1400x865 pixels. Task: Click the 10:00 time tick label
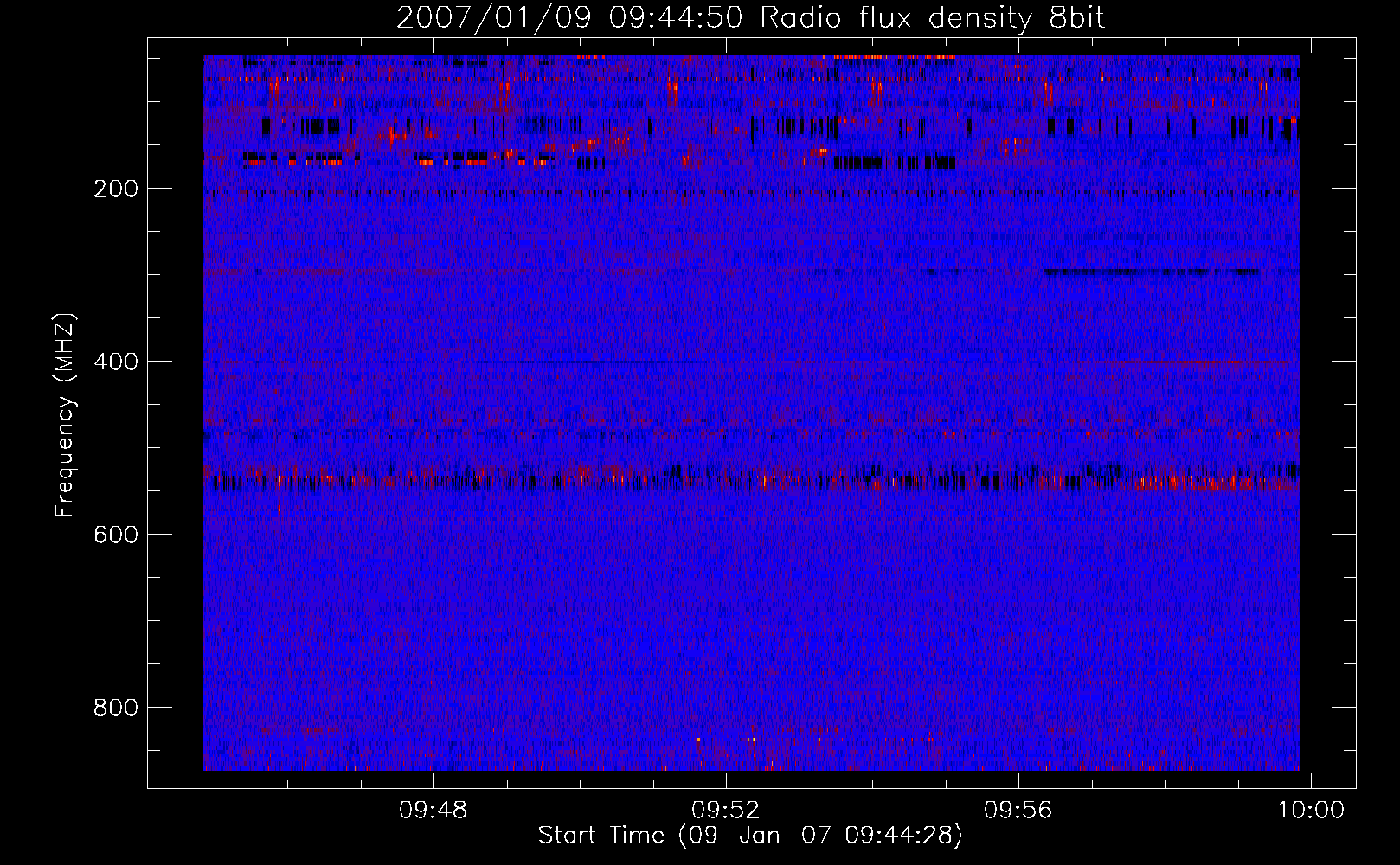(1311, 811)
